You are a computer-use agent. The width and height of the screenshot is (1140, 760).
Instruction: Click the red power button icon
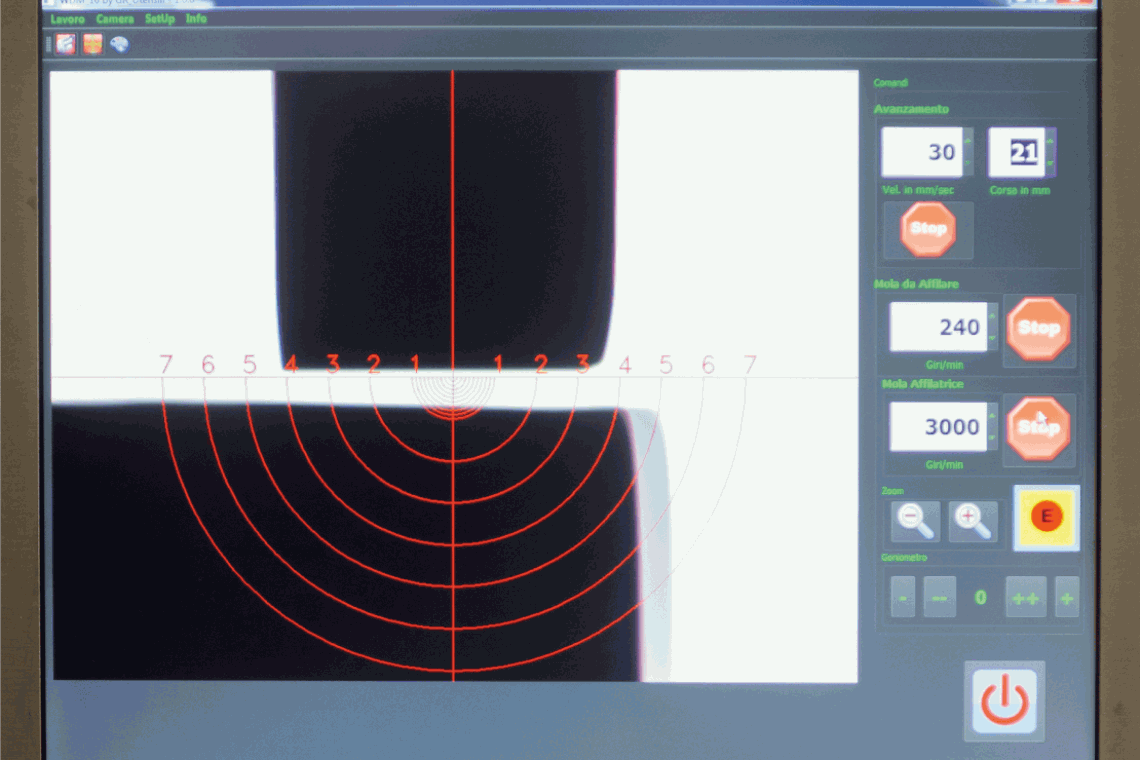[x=1005, y=701]
